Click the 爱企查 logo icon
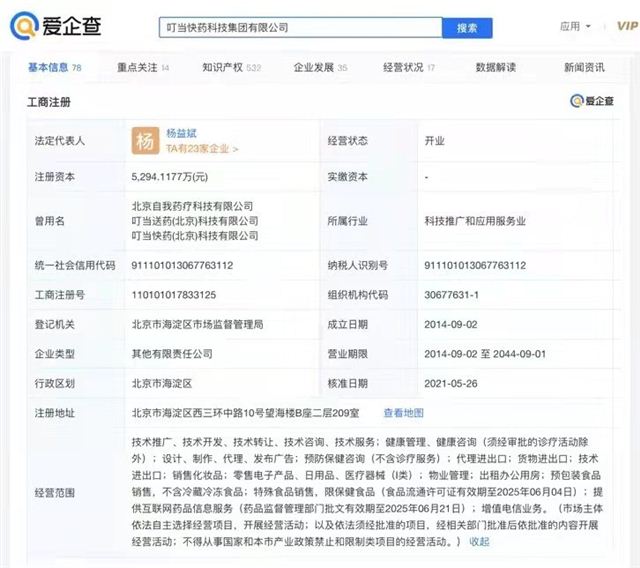Viewport: 640px width, 568px height. pyautogui.click(x=24, y=26)
